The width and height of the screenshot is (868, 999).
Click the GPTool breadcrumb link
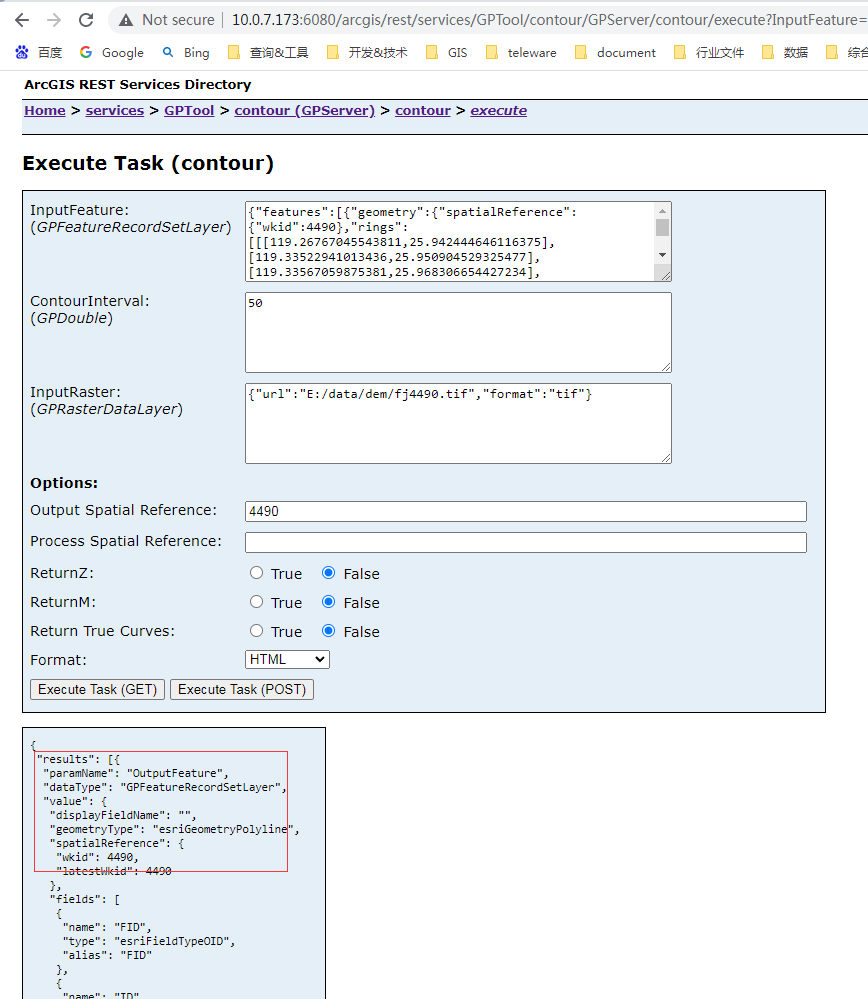[x=189, y=111]
